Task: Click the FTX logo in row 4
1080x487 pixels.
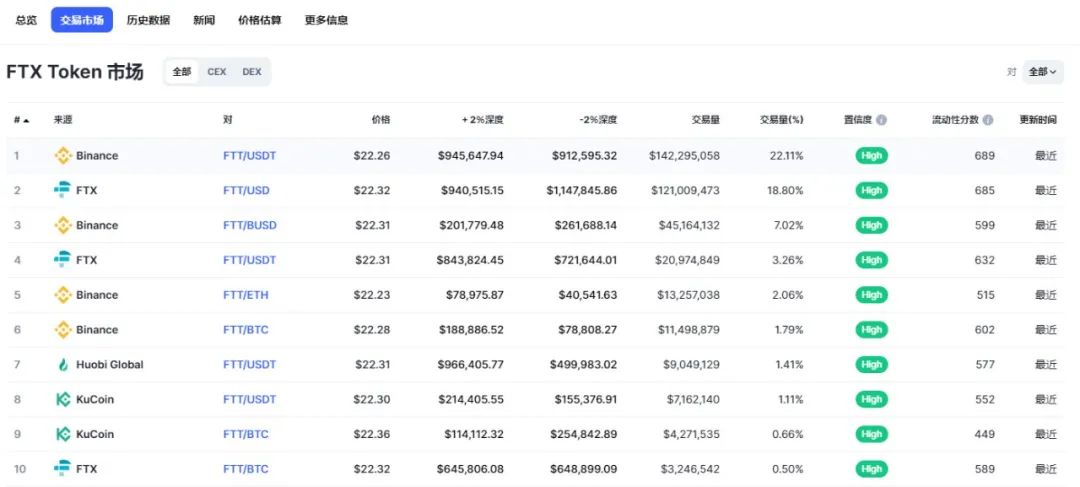Action: [x=63, y=260]
